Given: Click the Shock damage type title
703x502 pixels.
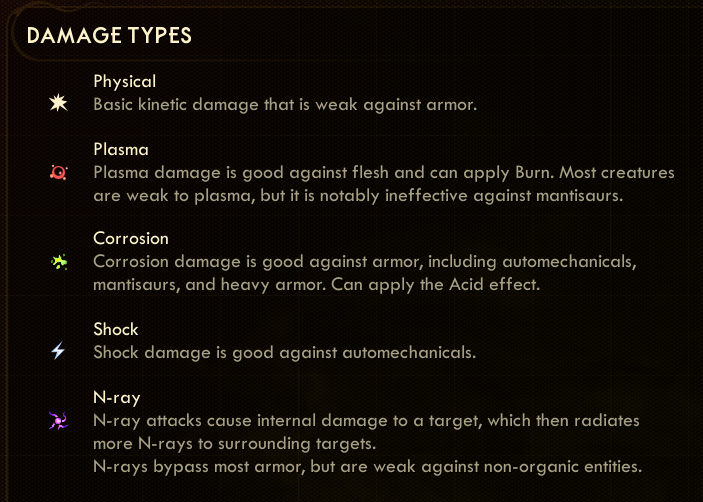Looking at the screenshot, I should (115, 329).
